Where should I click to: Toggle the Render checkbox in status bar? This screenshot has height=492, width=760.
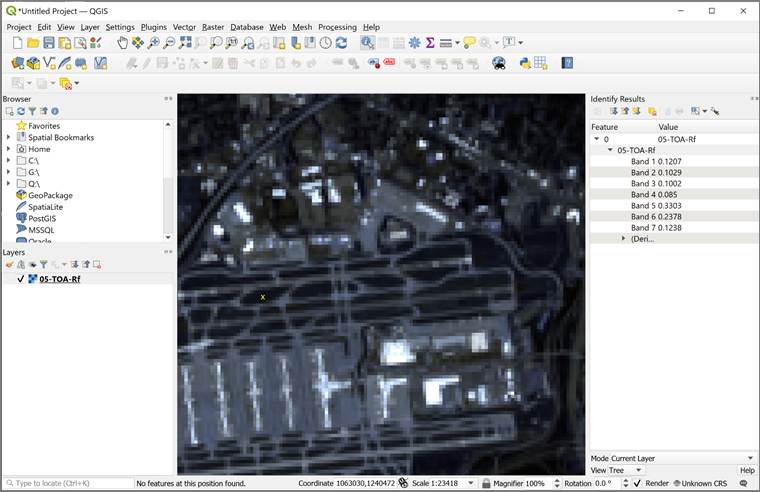pyautogui.click(x=637, y=483)
